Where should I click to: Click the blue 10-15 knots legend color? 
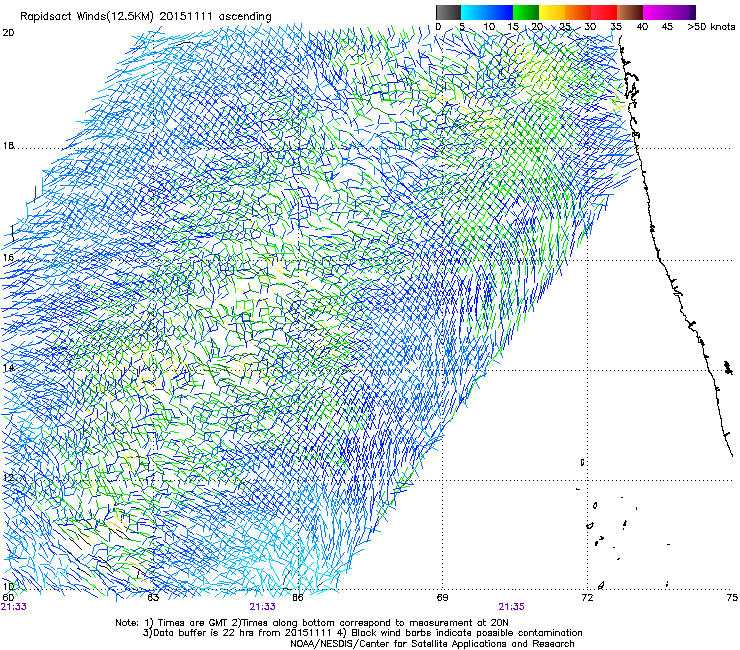pos(500,12)
